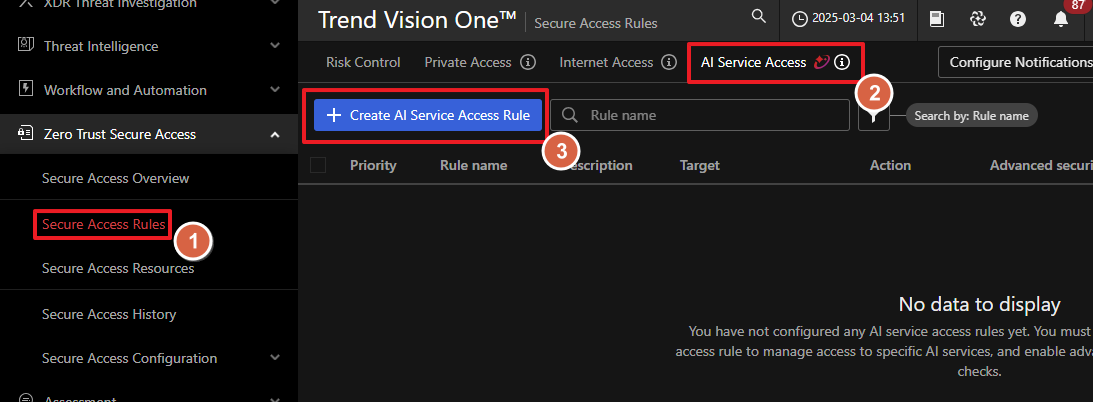Open Secure Access History in sidebar

(109, 314)
